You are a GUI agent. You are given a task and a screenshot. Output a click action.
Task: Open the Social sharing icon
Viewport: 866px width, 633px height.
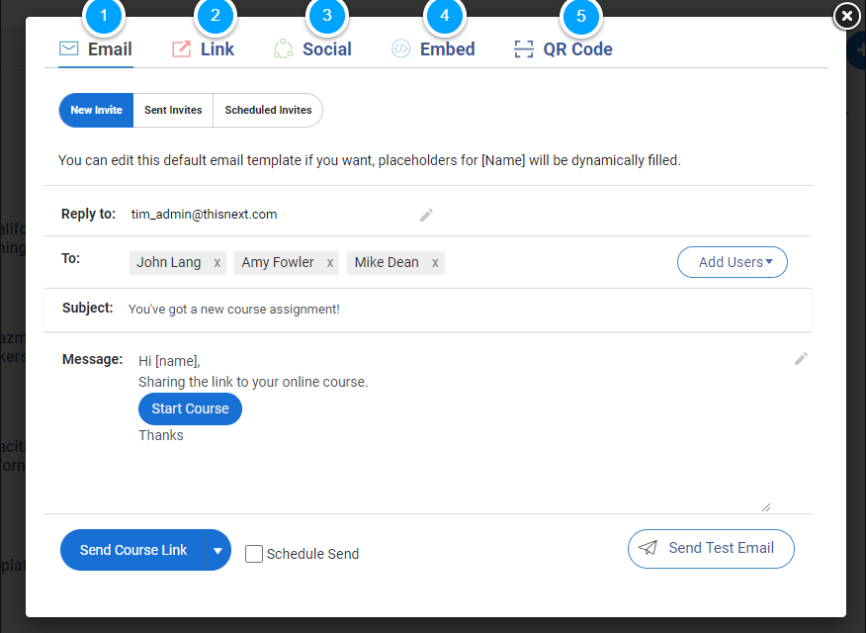click(x=285, y=48)
